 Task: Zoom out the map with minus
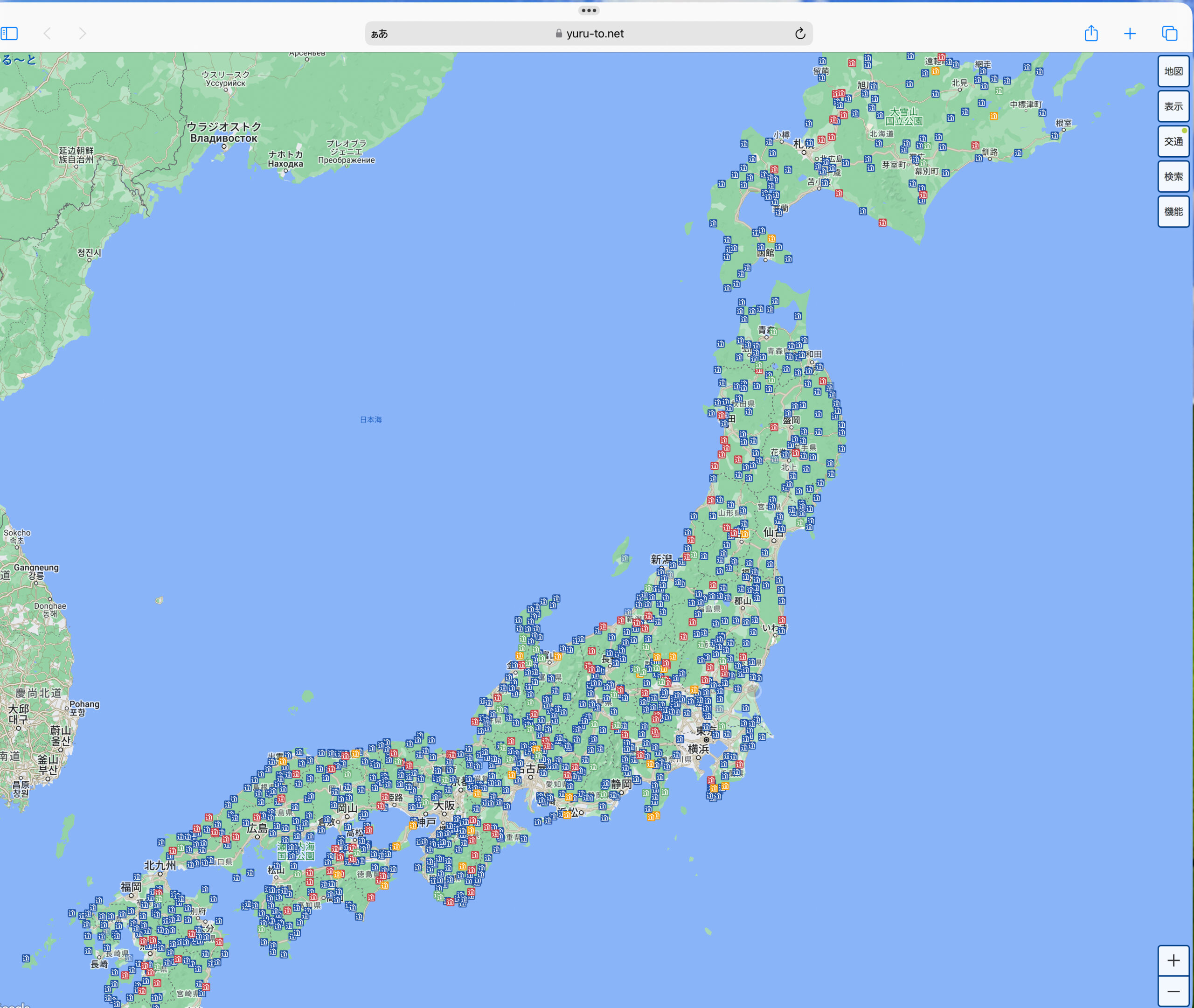(x=1173, y=991)
